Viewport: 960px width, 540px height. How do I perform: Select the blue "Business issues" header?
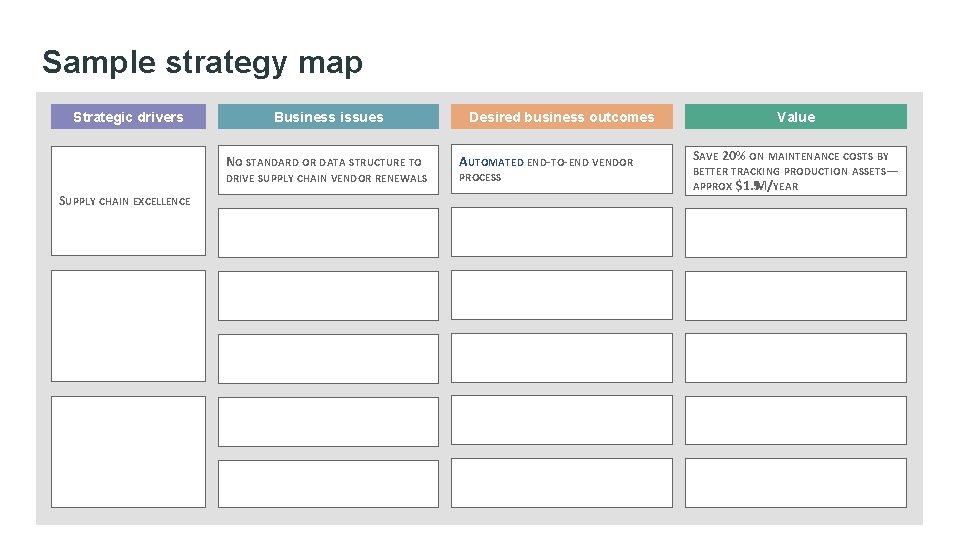[x=328, y=117]
